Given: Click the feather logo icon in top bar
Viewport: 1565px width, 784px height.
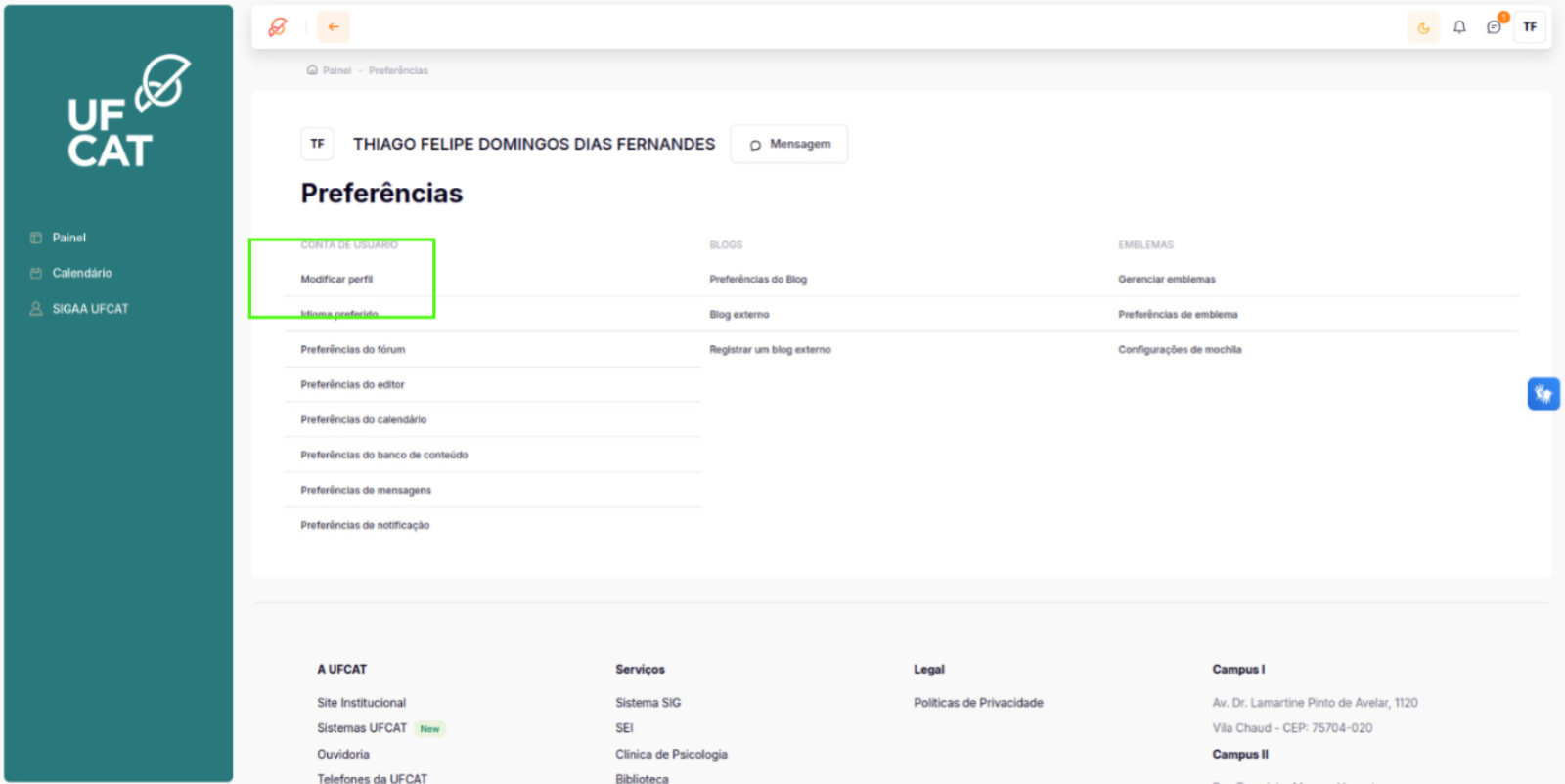Looking at the screenshot, I should coord(278,27).
